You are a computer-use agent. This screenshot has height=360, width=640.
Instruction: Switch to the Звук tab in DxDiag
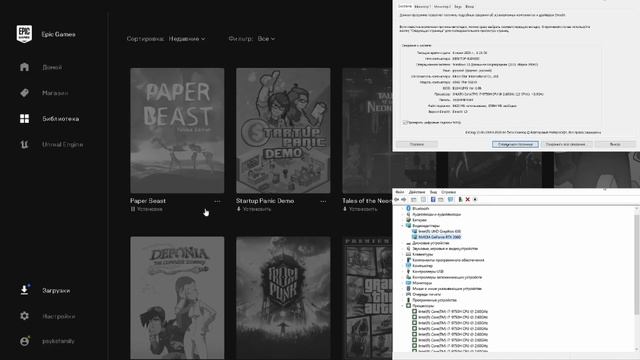click(458, 7)
